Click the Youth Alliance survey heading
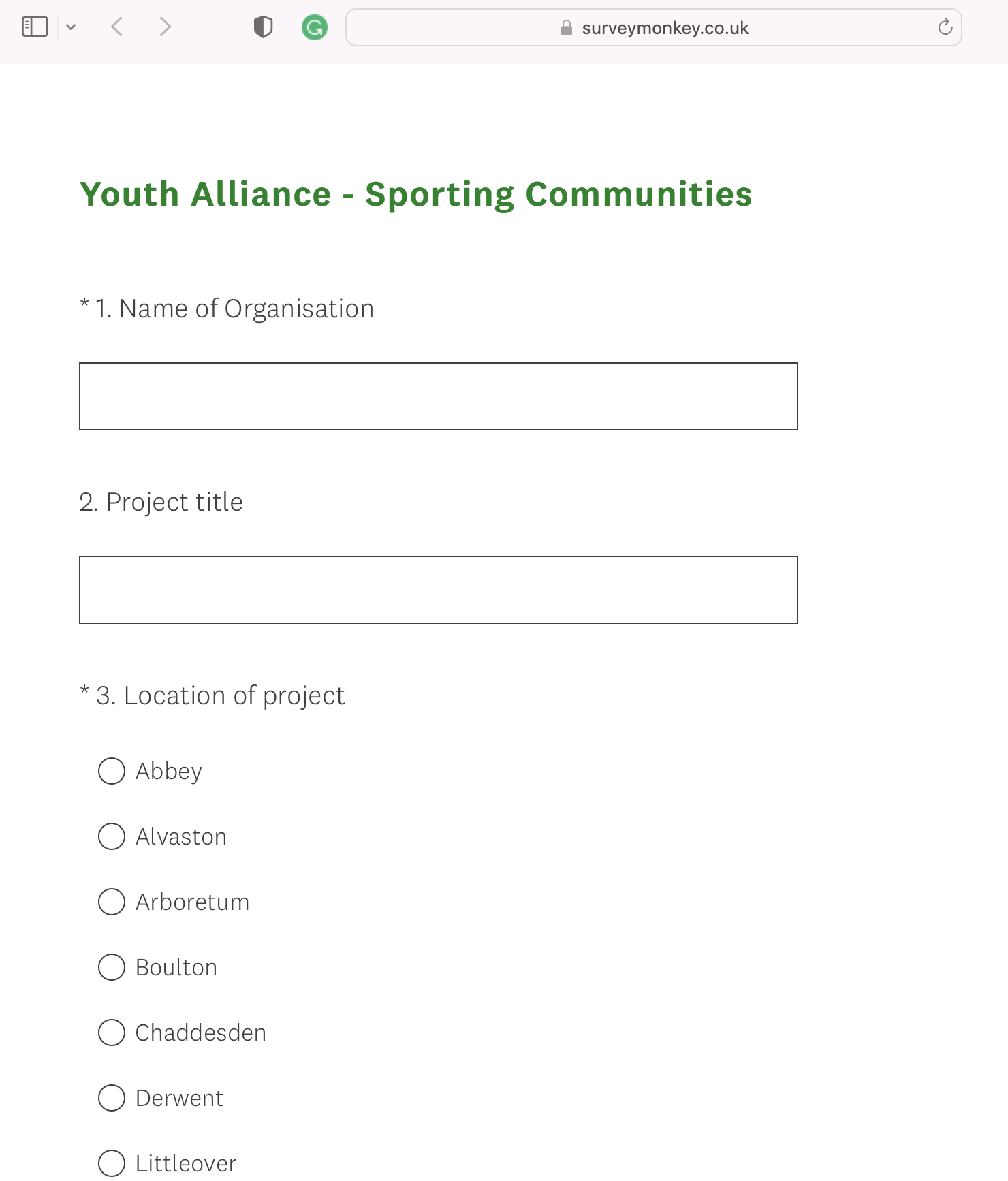The image size is (1008, 1181). [416, 195]
